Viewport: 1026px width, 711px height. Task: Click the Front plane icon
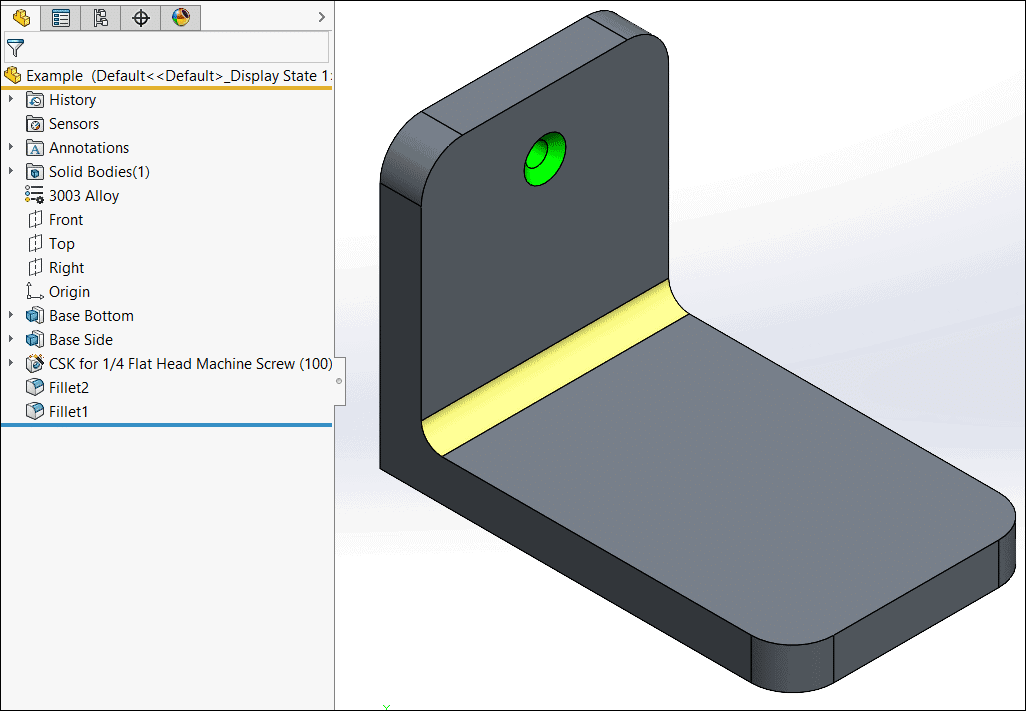tap(35, 220)
